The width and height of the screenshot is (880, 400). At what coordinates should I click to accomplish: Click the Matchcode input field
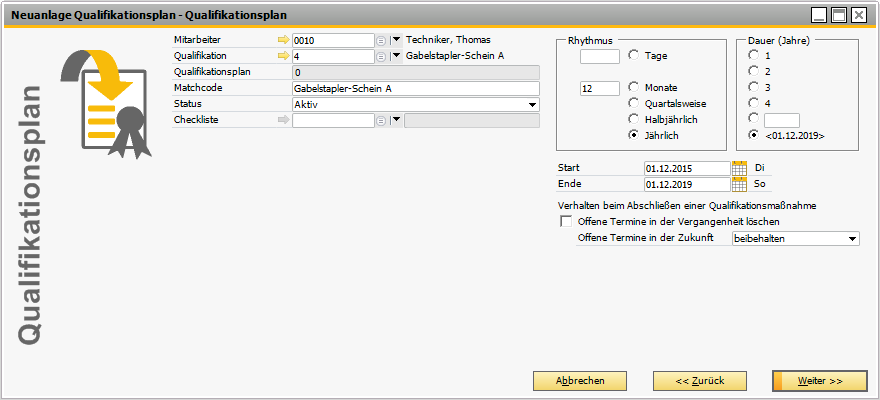click(416, 89)
